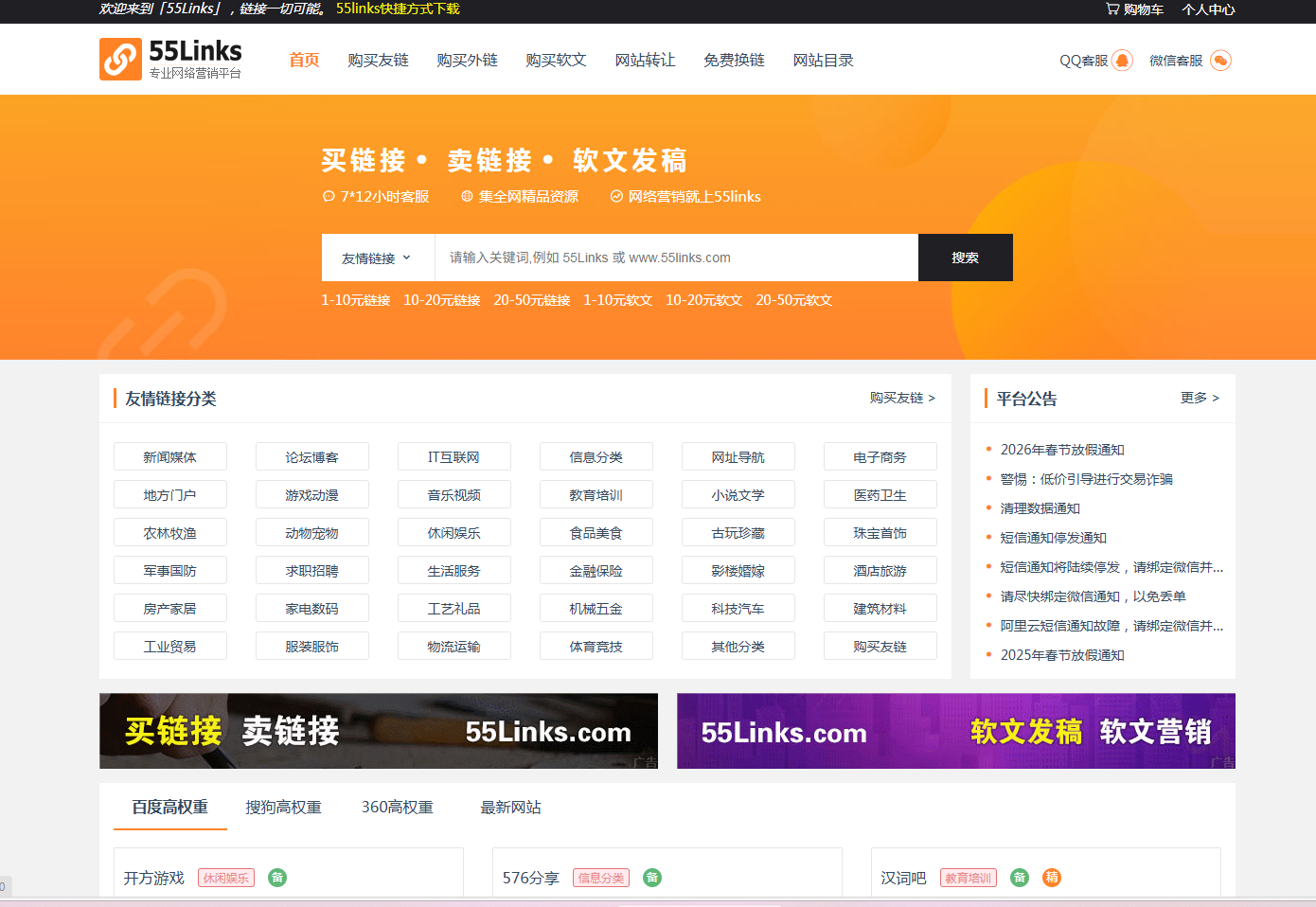Click the keyword search input field
This screenshot has width=1316, height=907.
(676, 258)
